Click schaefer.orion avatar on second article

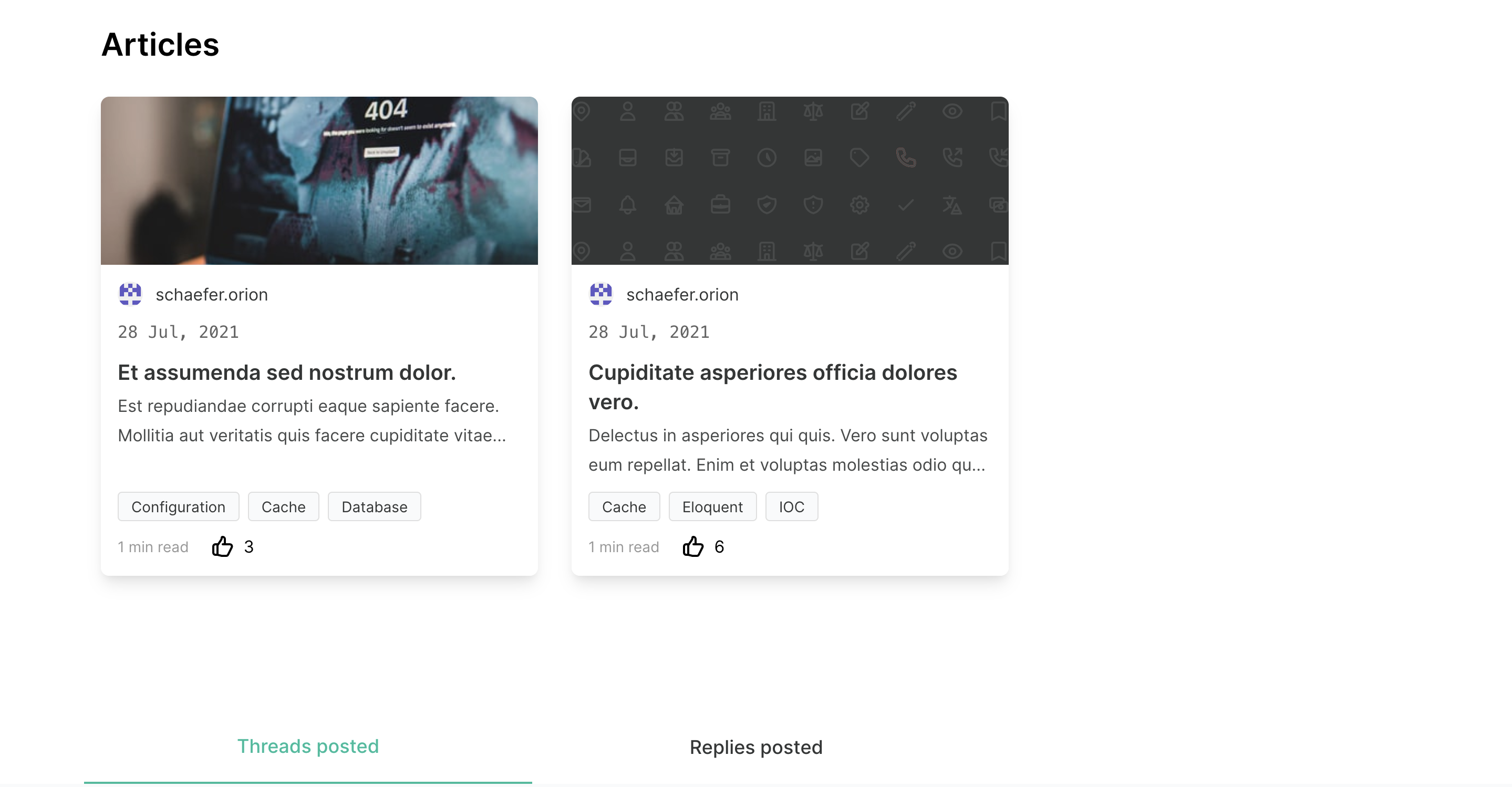pyautogui.click(x=600, y=294)
